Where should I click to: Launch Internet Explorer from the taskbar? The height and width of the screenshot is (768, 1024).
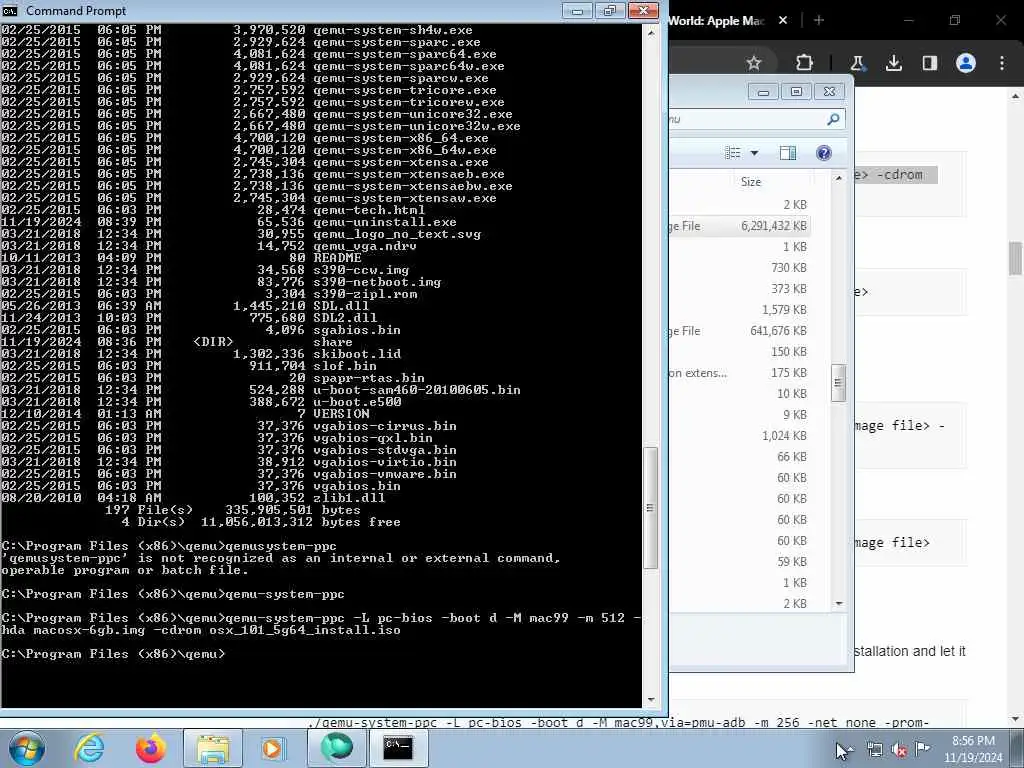pyautogui.click(x=89, y=748)
